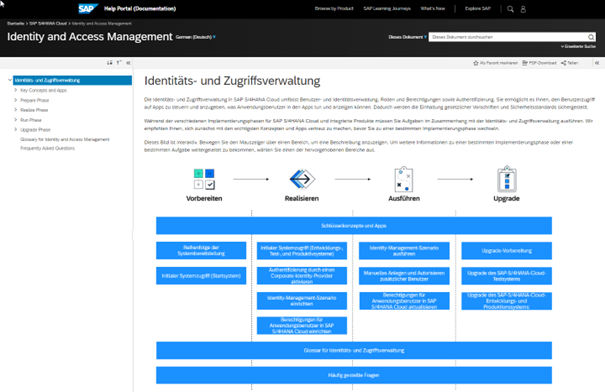Expand Key Concepts and Apps node
Image resolution: width=605 pixels, height=392 pixels.
click(15, 90)
